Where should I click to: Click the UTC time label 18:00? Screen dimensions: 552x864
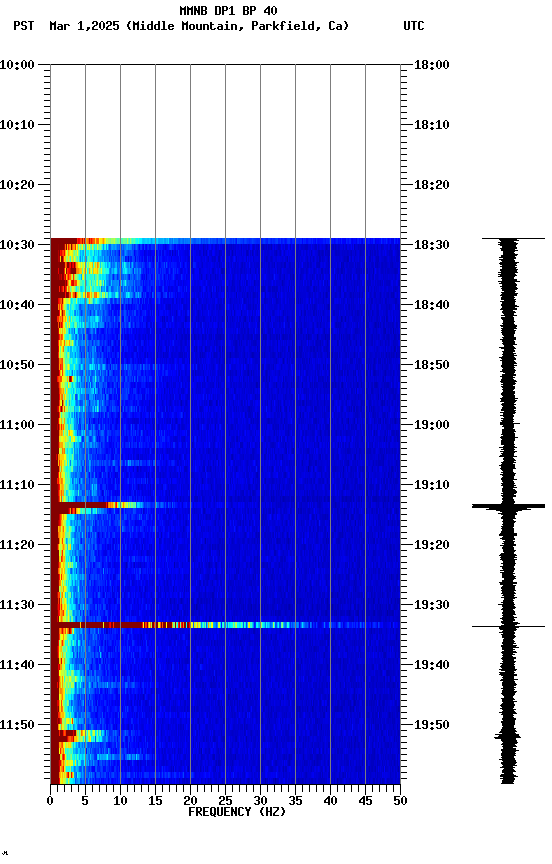[x=432, y=65]
